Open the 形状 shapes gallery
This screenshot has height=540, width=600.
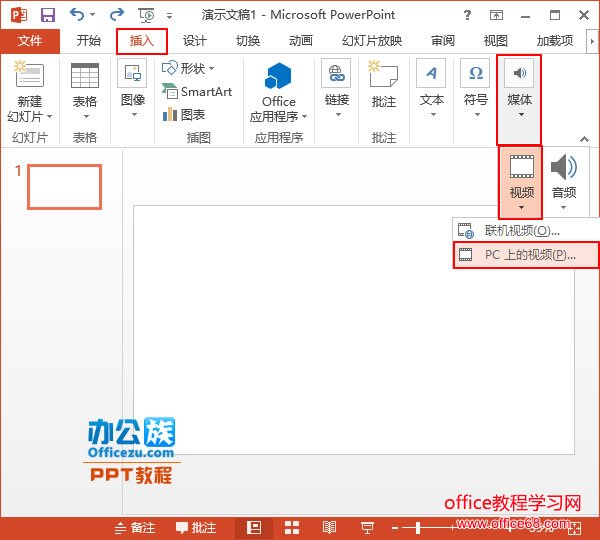(x=188, y=69)
